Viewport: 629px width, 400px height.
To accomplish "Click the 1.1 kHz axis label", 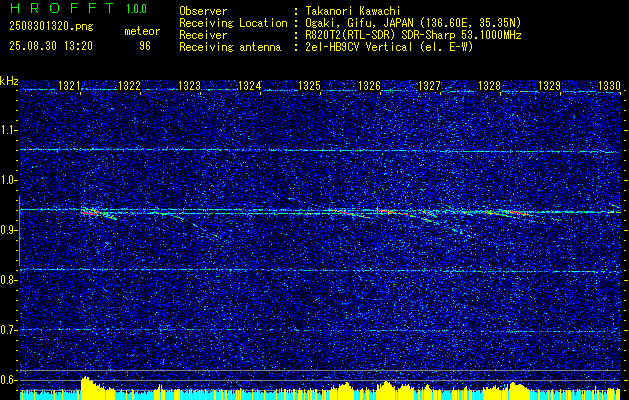I will click(8, 131).
